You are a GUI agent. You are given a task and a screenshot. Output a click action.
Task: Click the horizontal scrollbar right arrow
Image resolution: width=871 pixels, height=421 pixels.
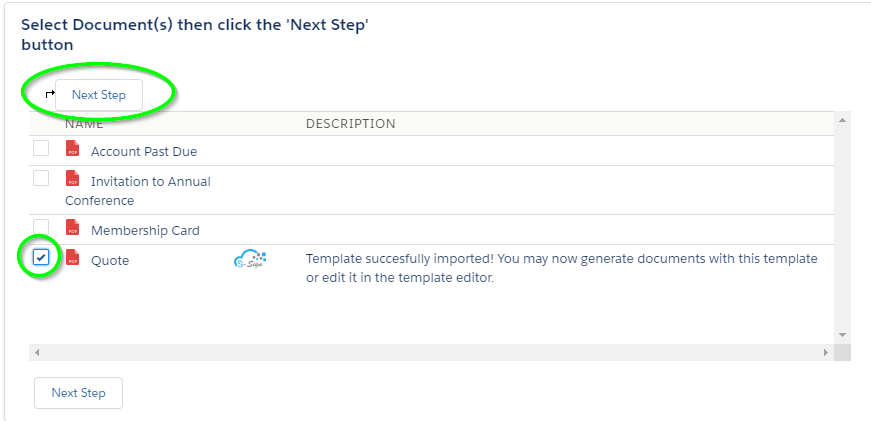(826, 353)
